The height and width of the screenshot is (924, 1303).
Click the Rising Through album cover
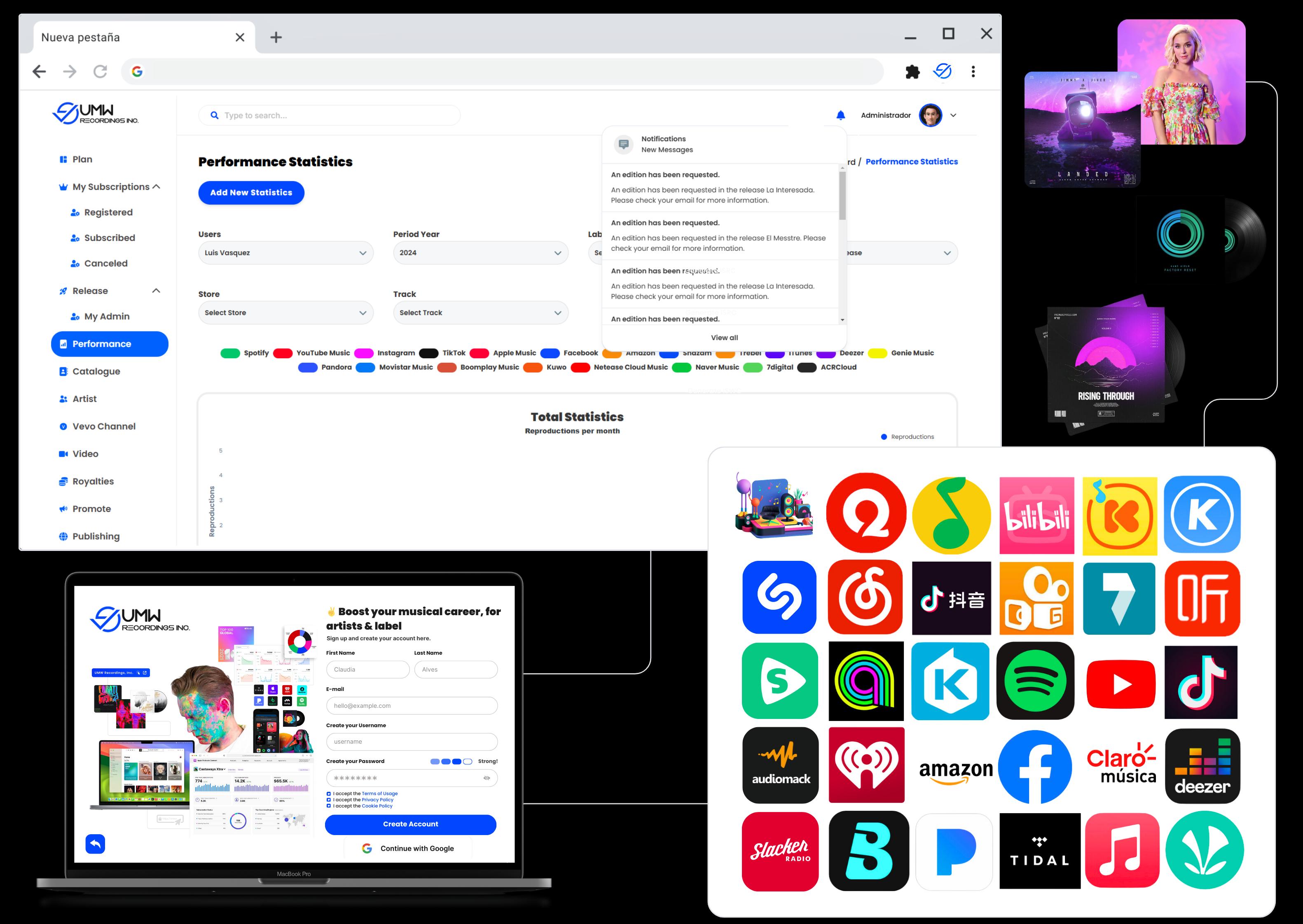point(1106,364)
